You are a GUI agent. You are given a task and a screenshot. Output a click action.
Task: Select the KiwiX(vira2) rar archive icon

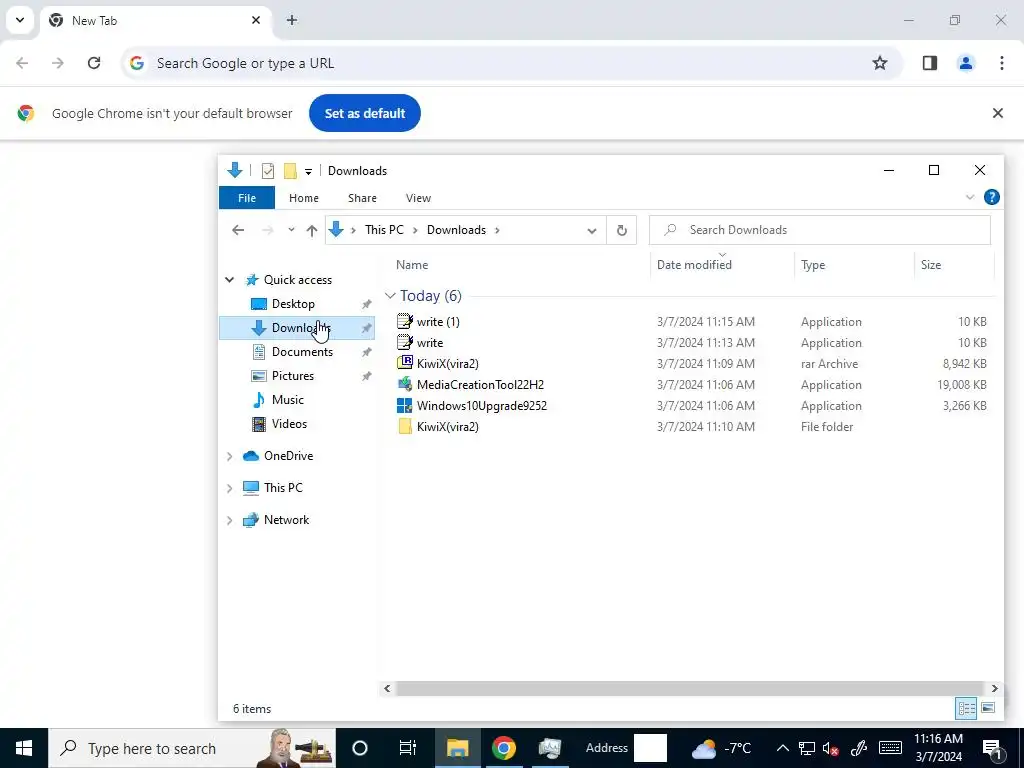(404, 363)
